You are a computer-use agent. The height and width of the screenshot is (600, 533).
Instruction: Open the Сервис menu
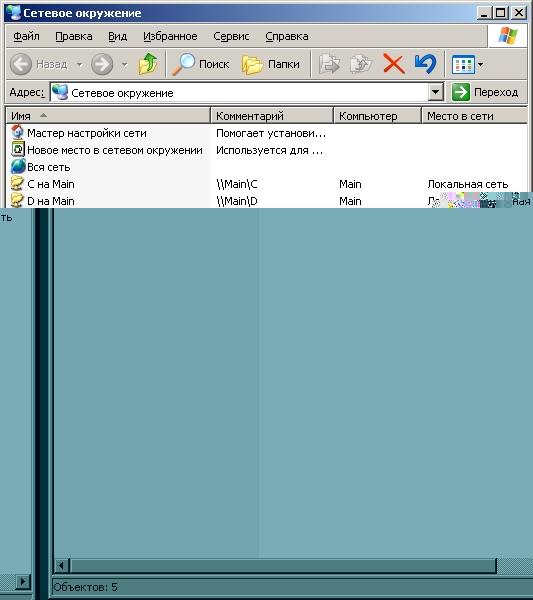231,36
